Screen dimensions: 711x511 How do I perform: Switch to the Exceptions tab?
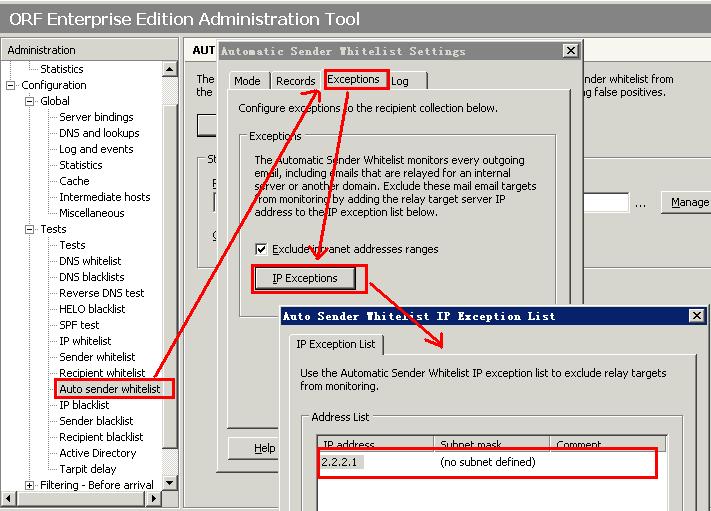click(x=354, y=80)
